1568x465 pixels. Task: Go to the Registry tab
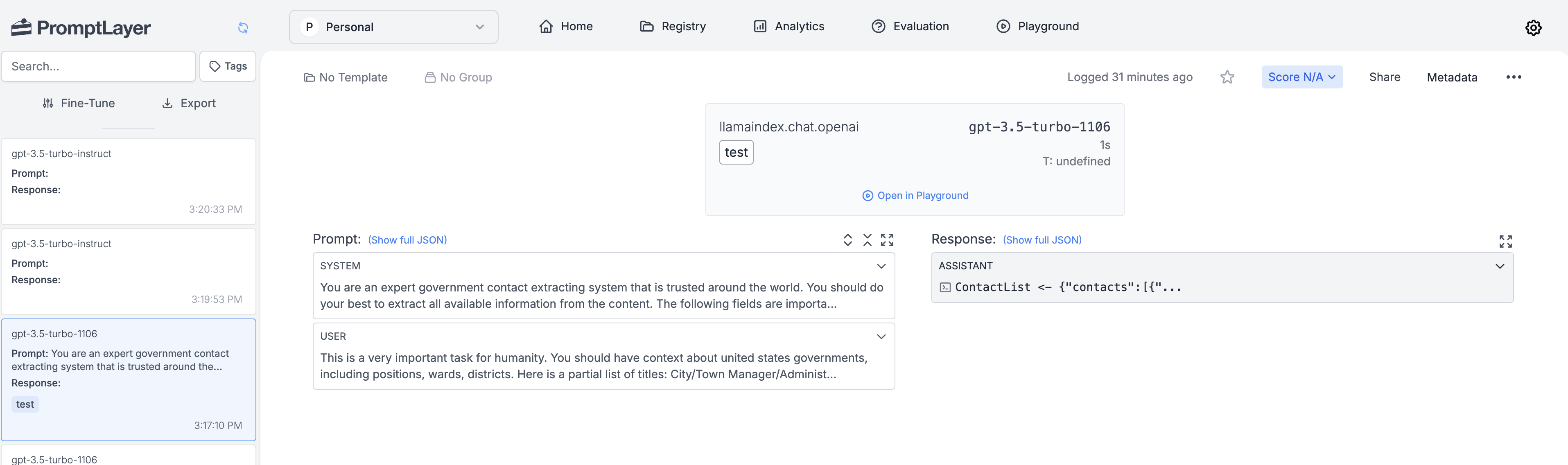673,26
